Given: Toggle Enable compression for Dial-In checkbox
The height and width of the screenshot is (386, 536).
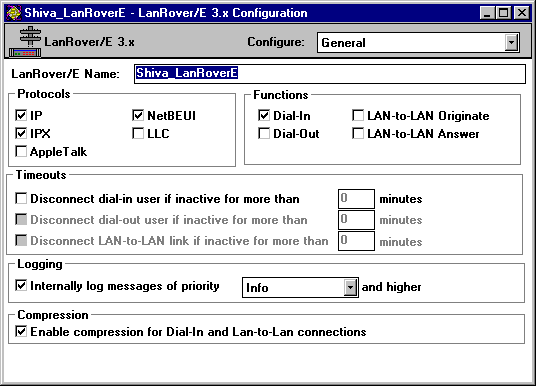Looking at the screenshot, I should tap(21, 331).
